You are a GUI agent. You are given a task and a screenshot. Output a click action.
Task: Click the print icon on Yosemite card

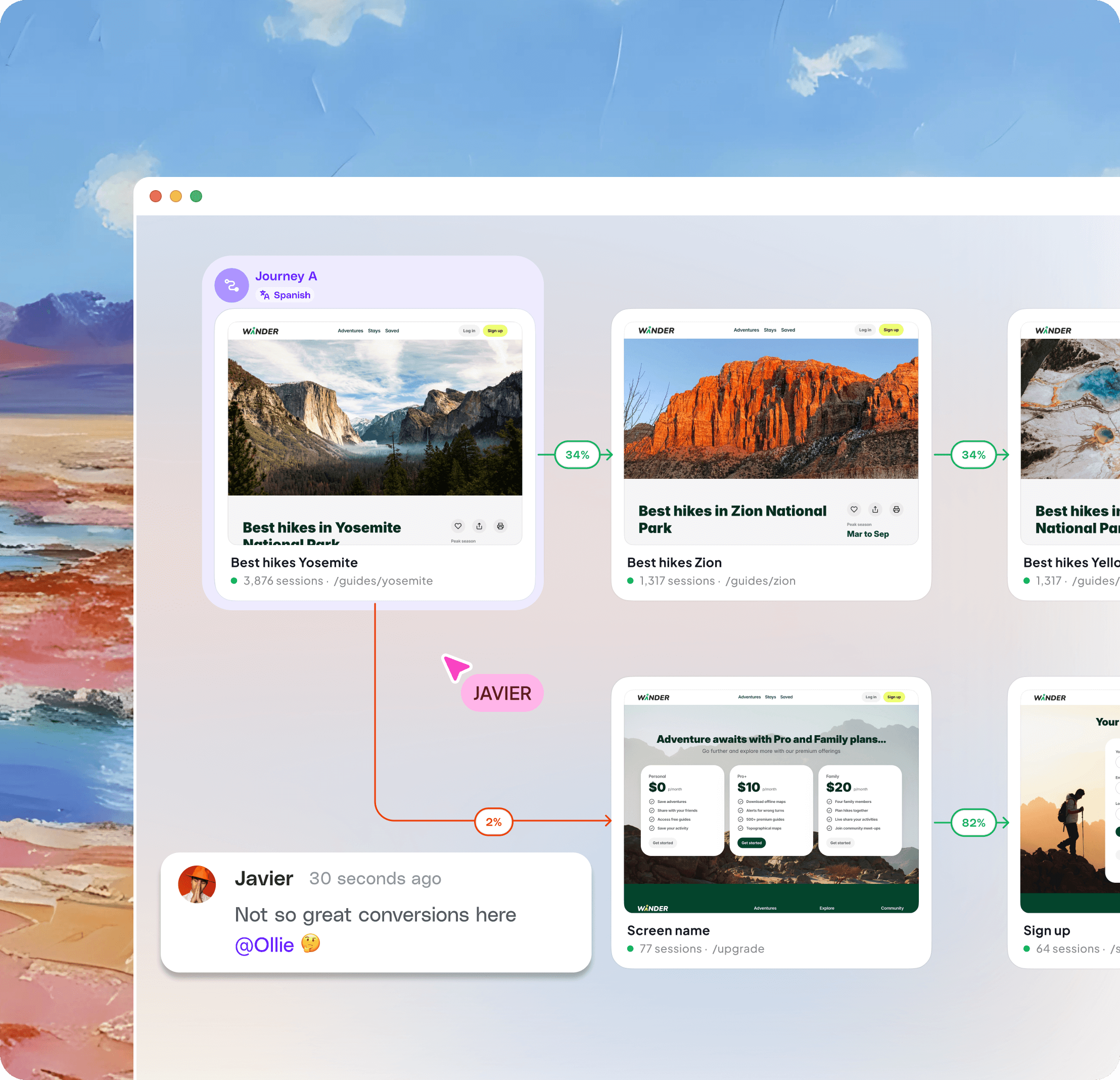click(x=500, y=526)
